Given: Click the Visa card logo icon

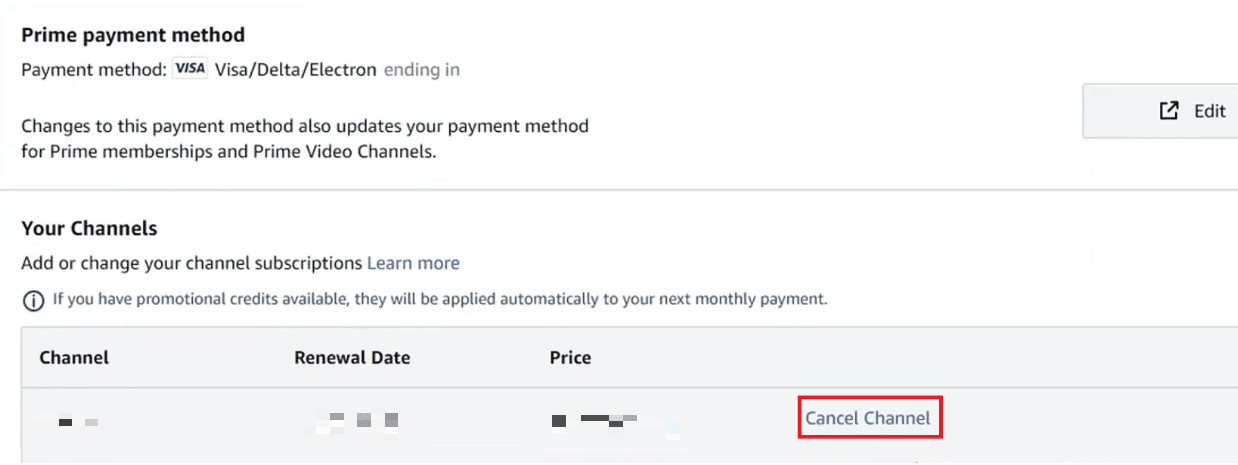Looking at the screenshot, I should pos(189,70).
